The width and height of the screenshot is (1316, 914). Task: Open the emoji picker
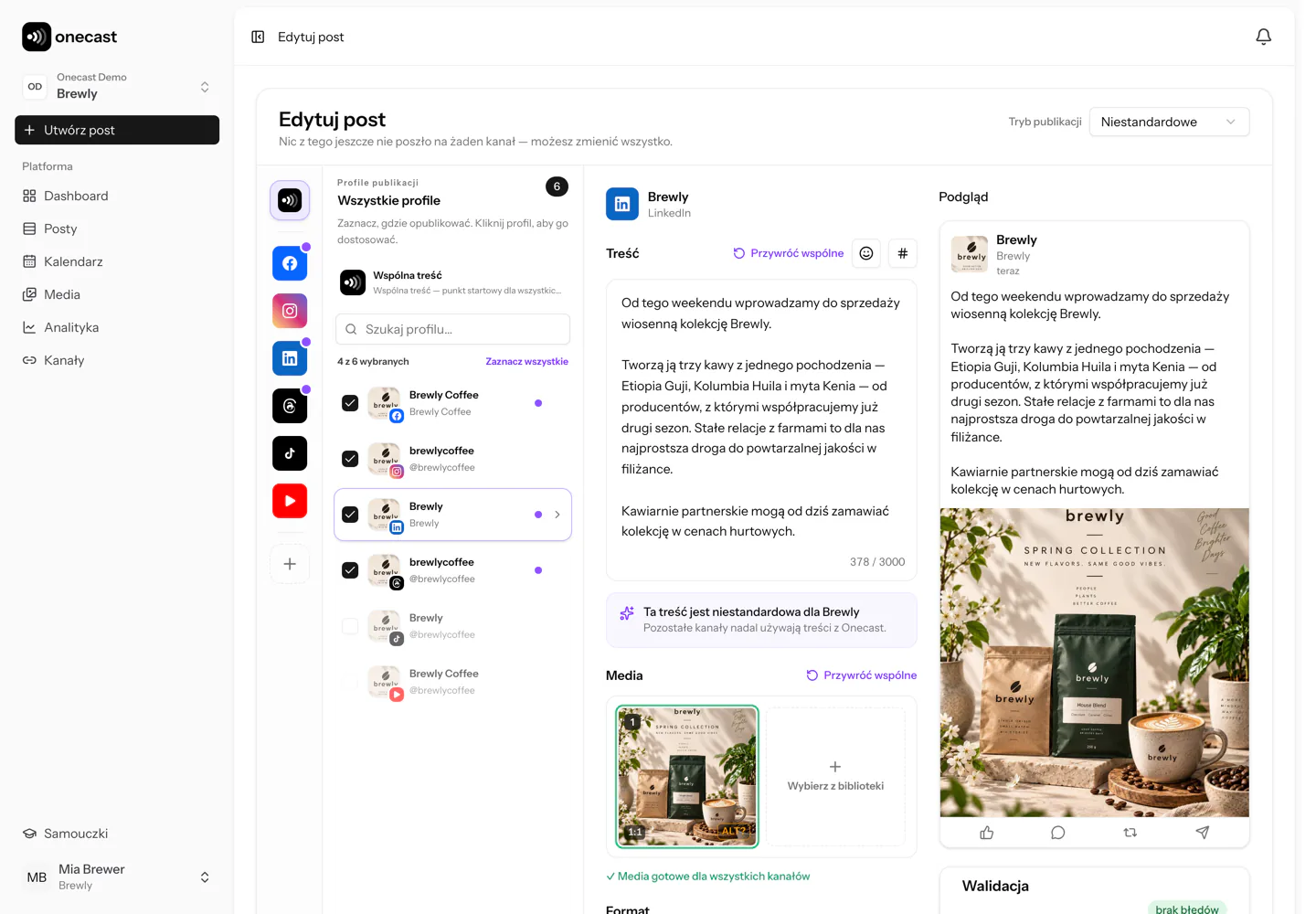coord(866,253)
